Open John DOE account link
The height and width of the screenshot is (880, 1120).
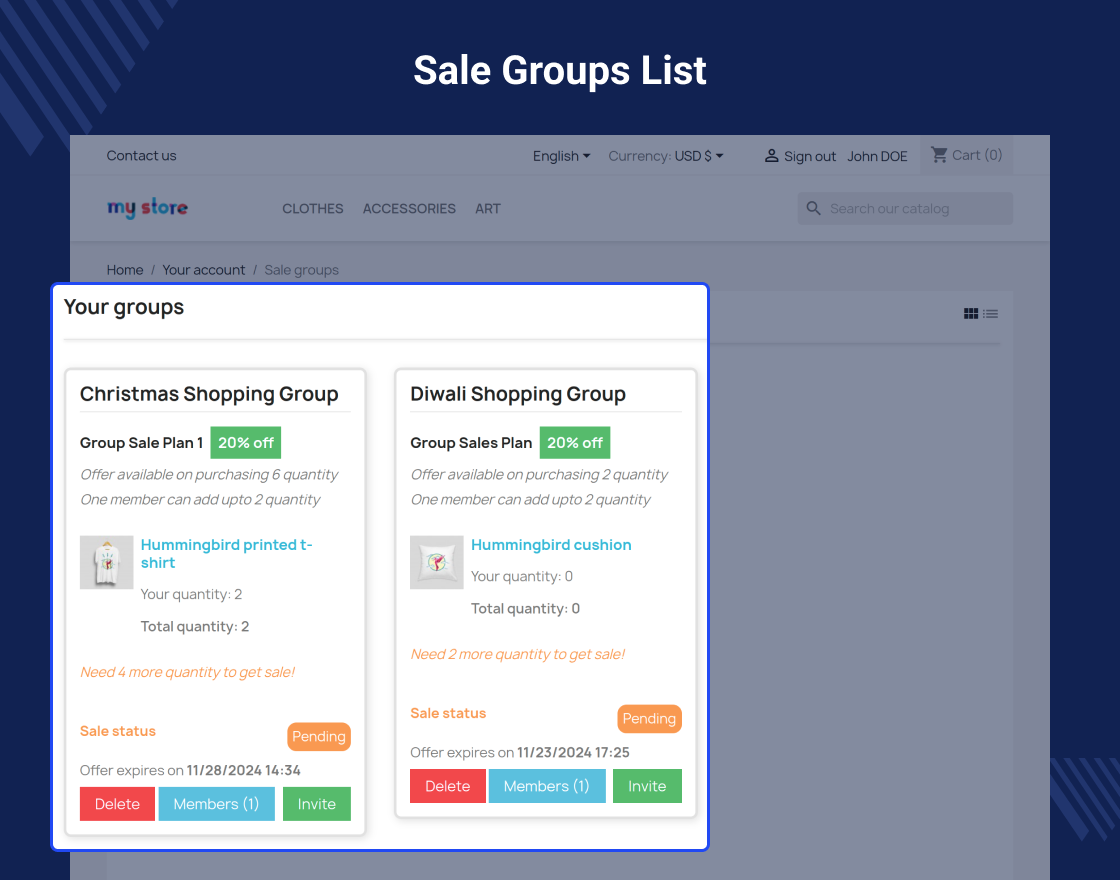[x=877, y=156]
